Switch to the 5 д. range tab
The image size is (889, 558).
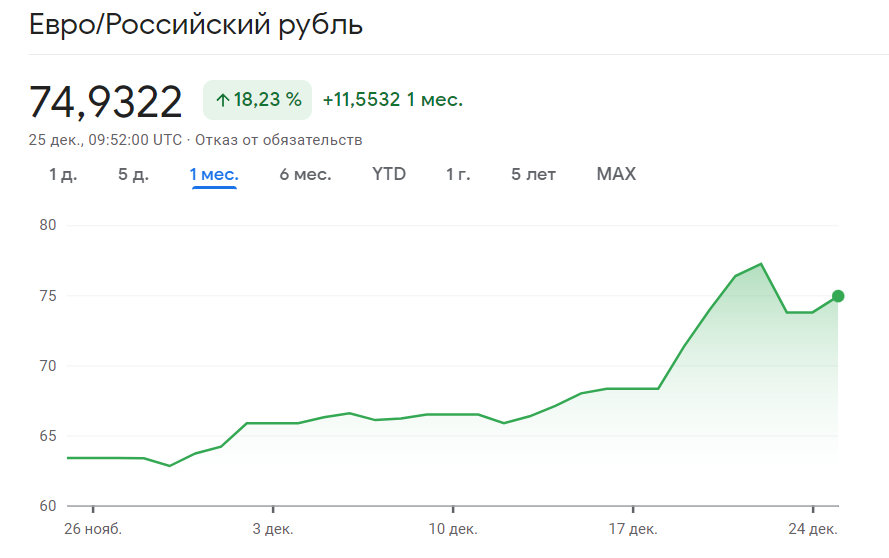(x=133, y=174)
